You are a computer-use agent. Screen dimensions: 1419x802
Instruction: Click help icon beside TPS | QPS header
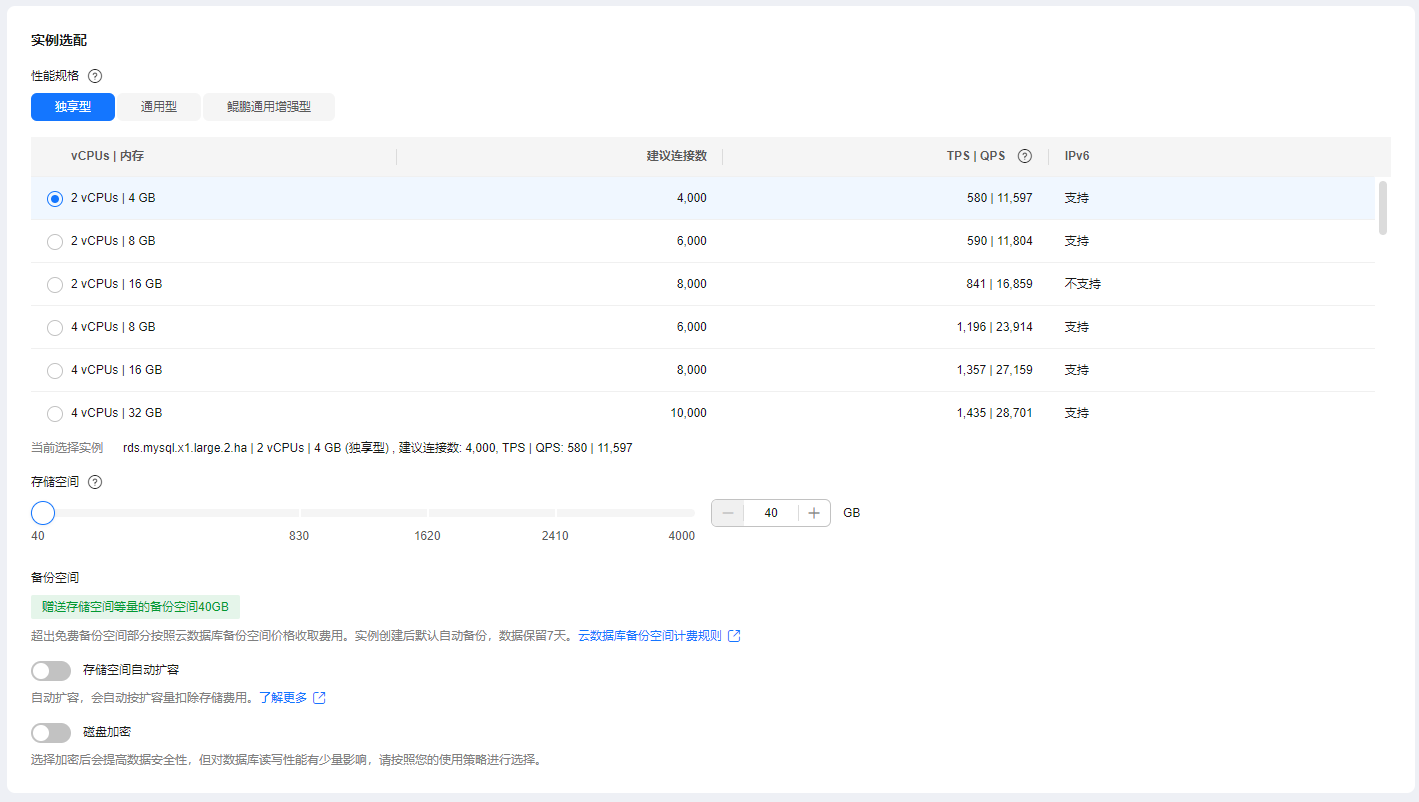tap(1024, 156)
